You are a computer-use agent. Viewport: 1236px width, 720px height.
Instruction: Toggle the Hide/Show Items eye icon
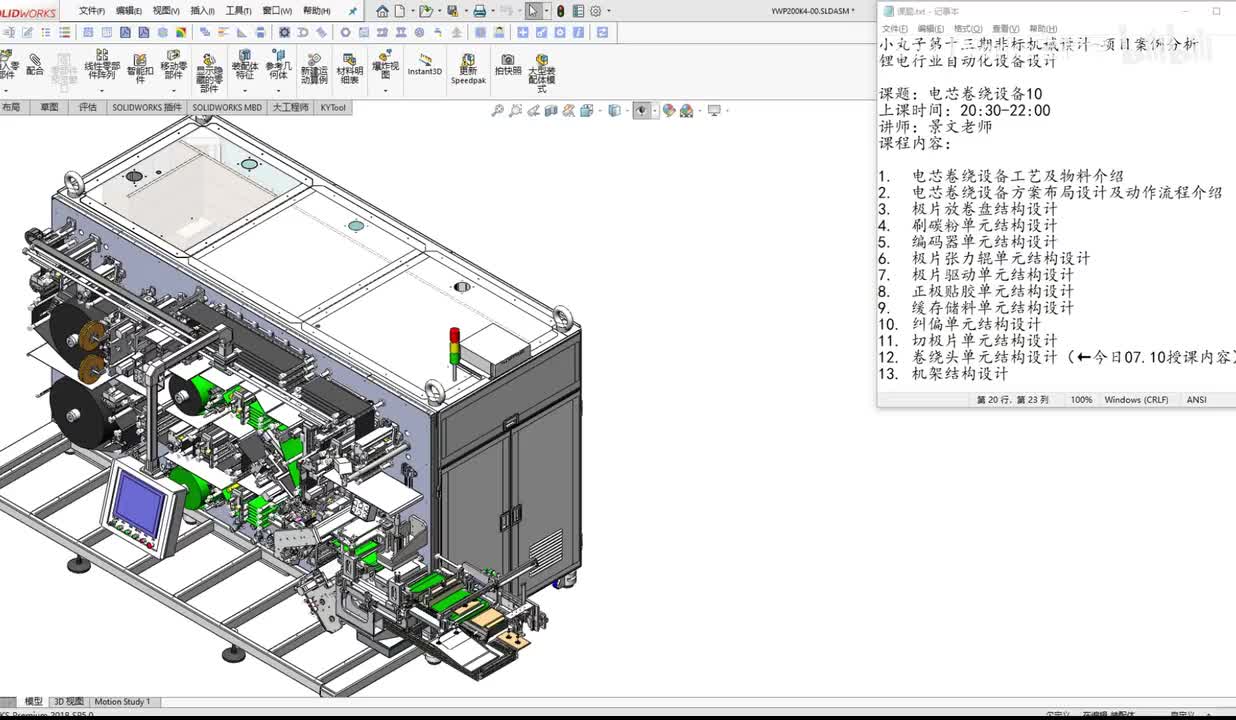click(641, 111)
